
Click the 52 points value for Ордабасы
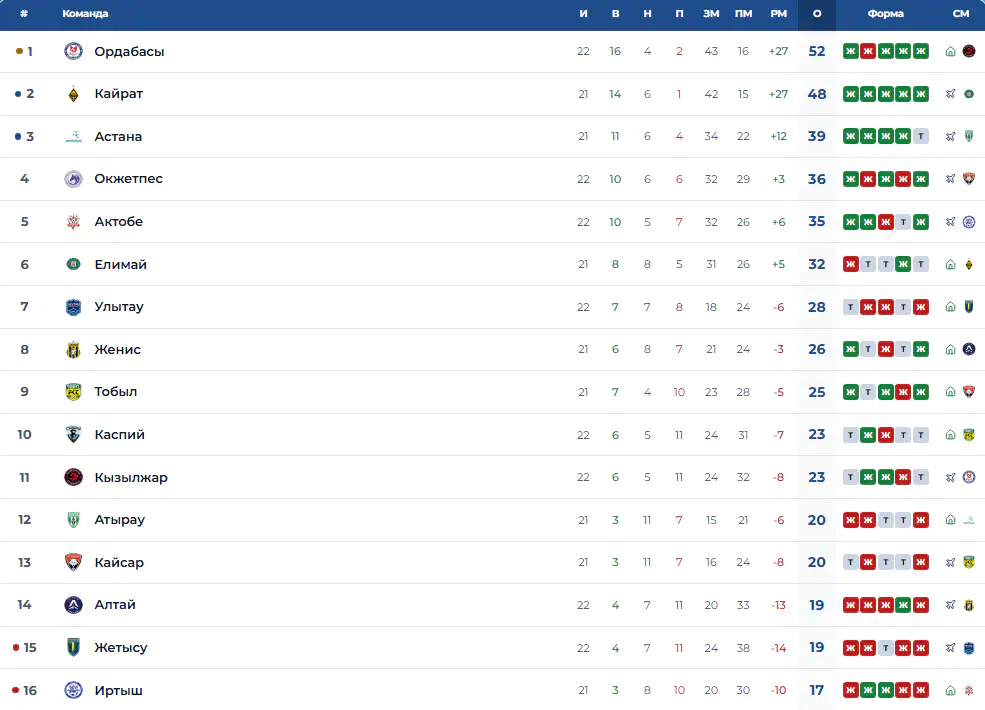pos(817,52)
